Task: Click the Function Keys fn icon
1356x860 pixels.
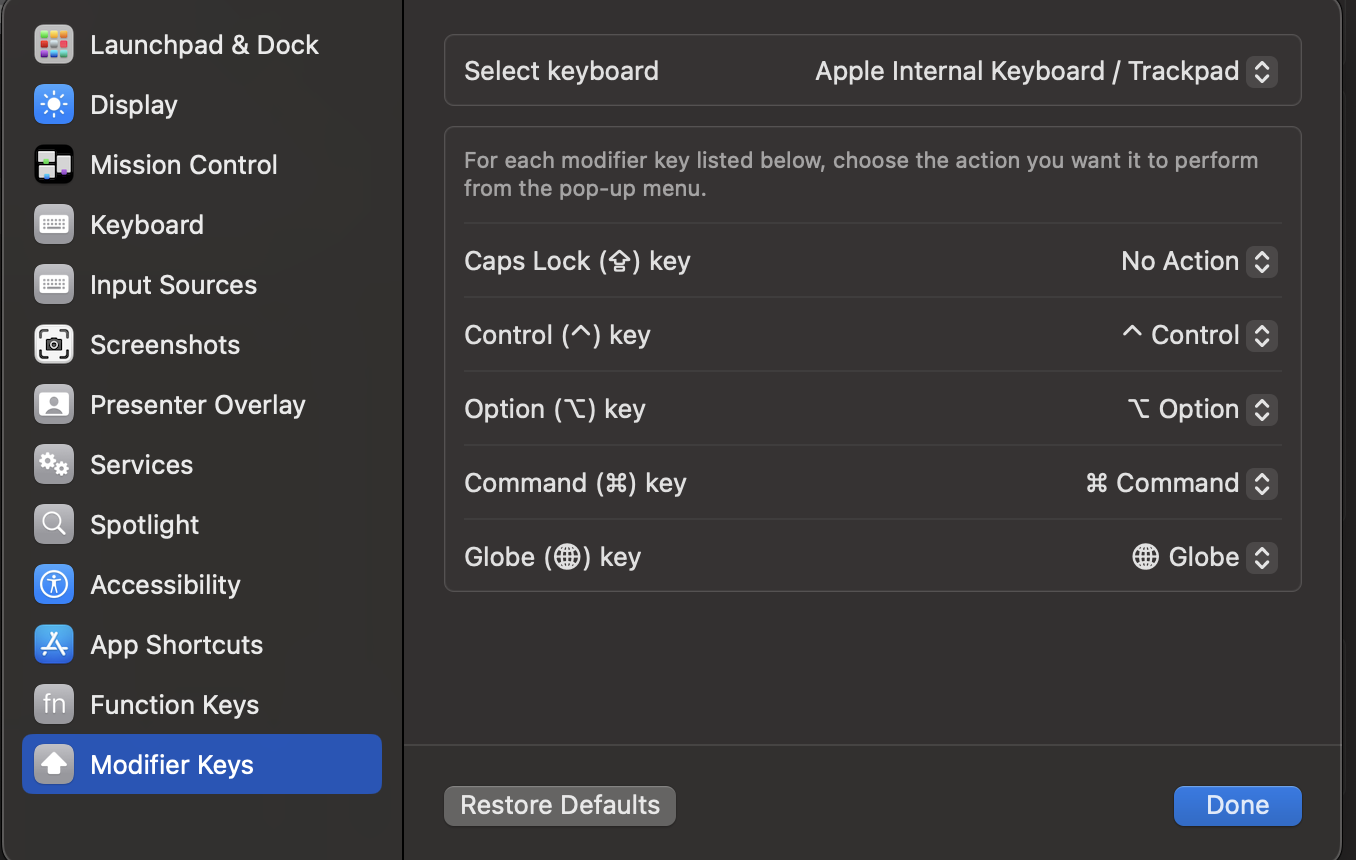Action: click(54, 704)
